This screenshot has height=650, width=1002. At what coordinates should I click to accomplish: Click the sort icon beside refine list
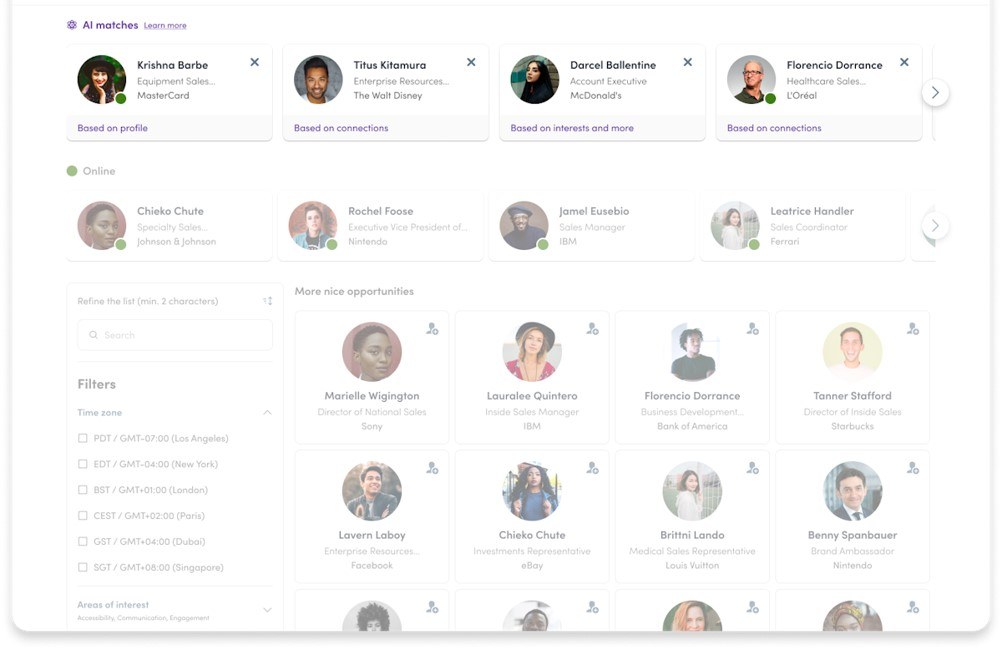click(267, 301)
